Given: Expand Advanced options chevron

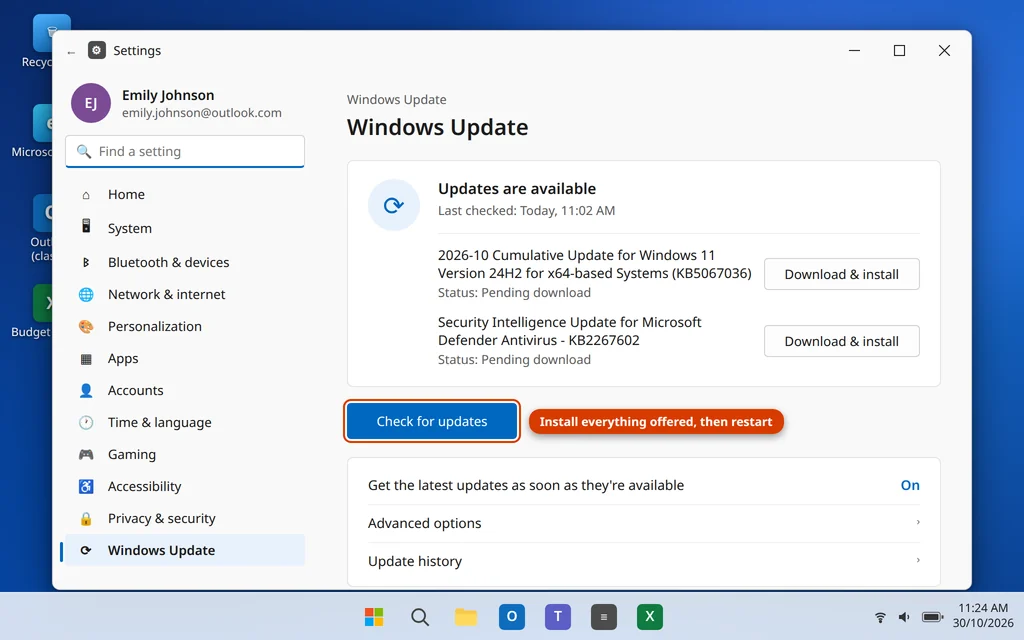Looking at the screenshot, I should (x=918, y=522).
